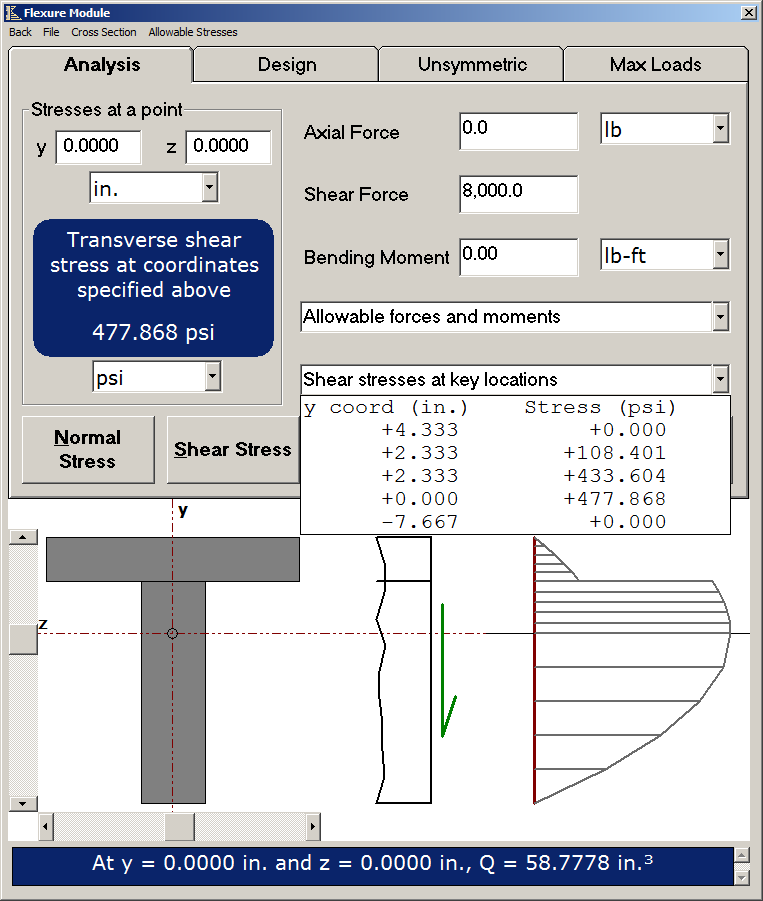This screenshot has height=901, width=763.
Task: Click the status message scroll up arrow
Action: pyautogui.click(x=741, y=855)
